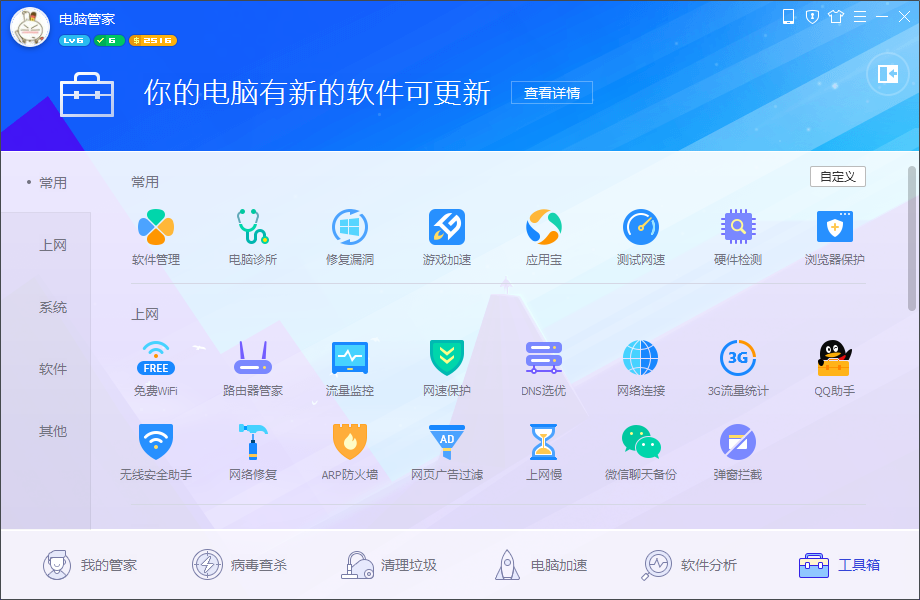Open the 软件管理 software manager tool
920x600 pixels.
[x=155, y=237]
